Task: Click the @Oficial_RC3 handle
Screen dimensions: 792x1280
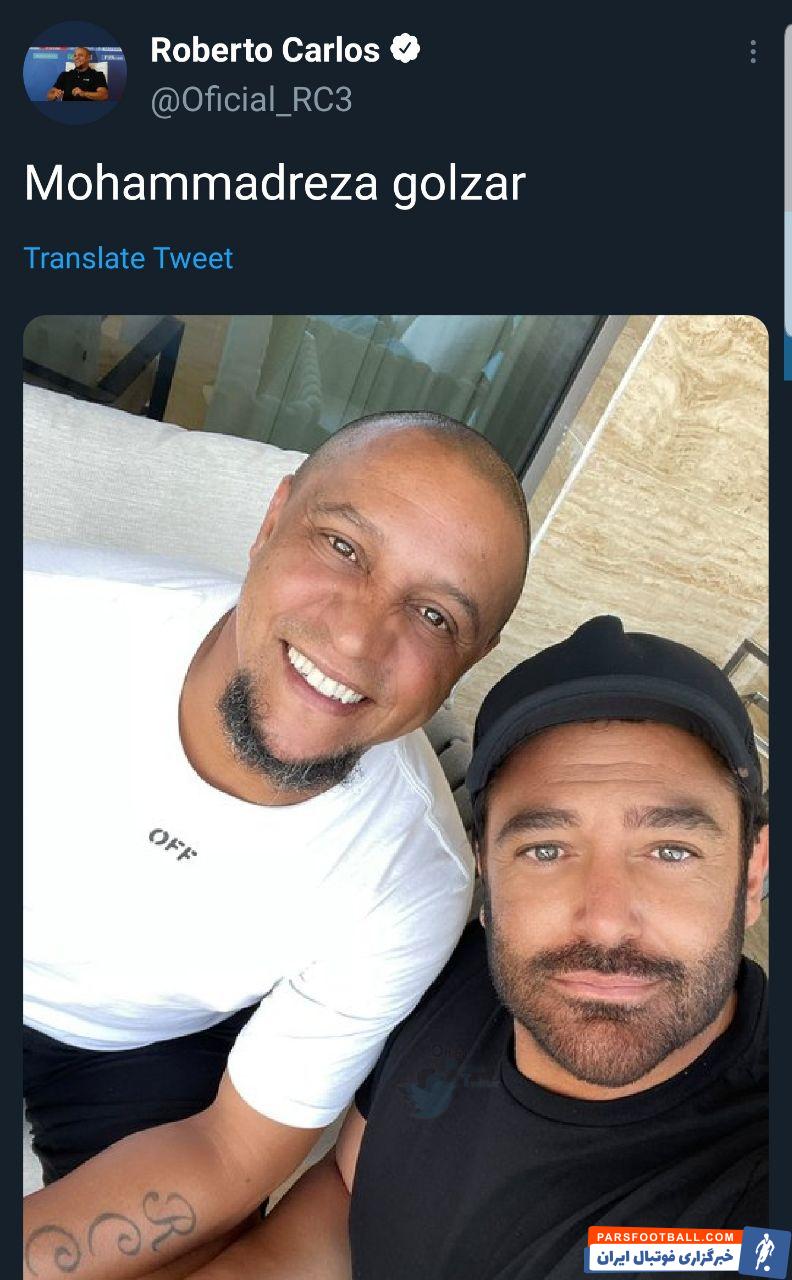Action: [251, 100]
